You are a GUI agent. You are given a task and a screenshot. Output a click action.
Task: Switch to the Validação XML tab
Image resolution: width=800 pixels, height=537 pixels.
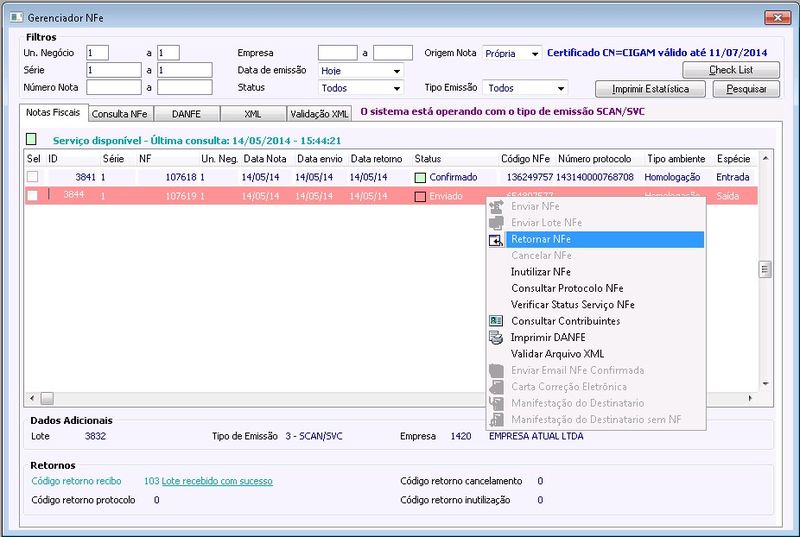[319, 114]
